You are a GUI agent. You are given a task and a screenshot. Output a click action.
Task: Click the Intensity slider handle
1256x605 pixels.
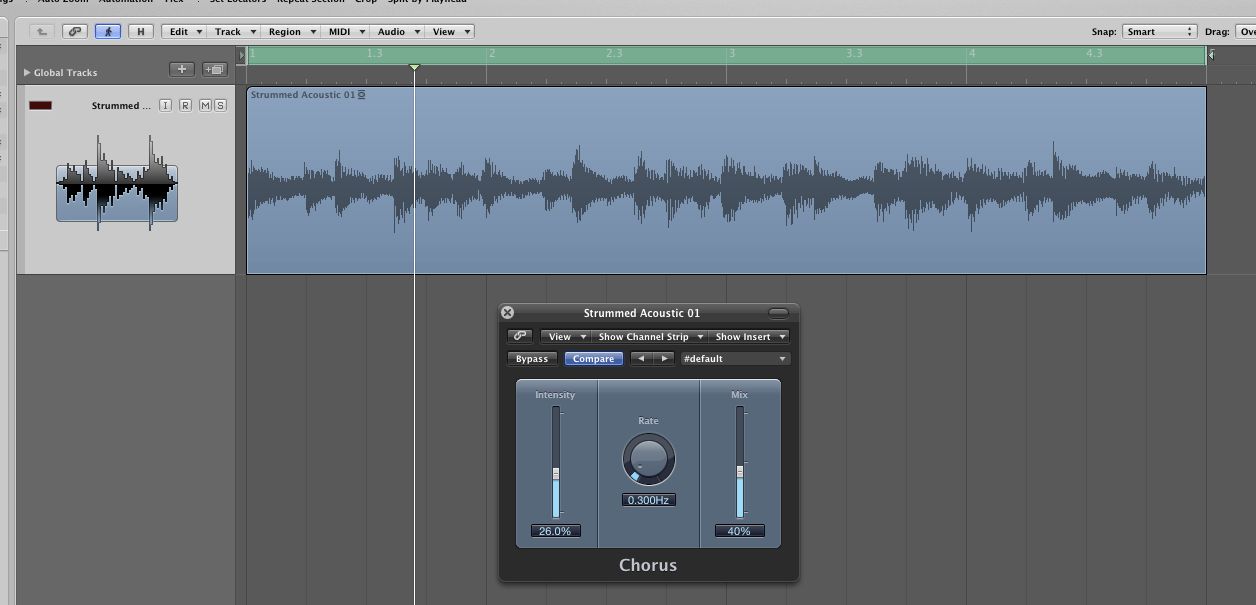coord(556,474)
